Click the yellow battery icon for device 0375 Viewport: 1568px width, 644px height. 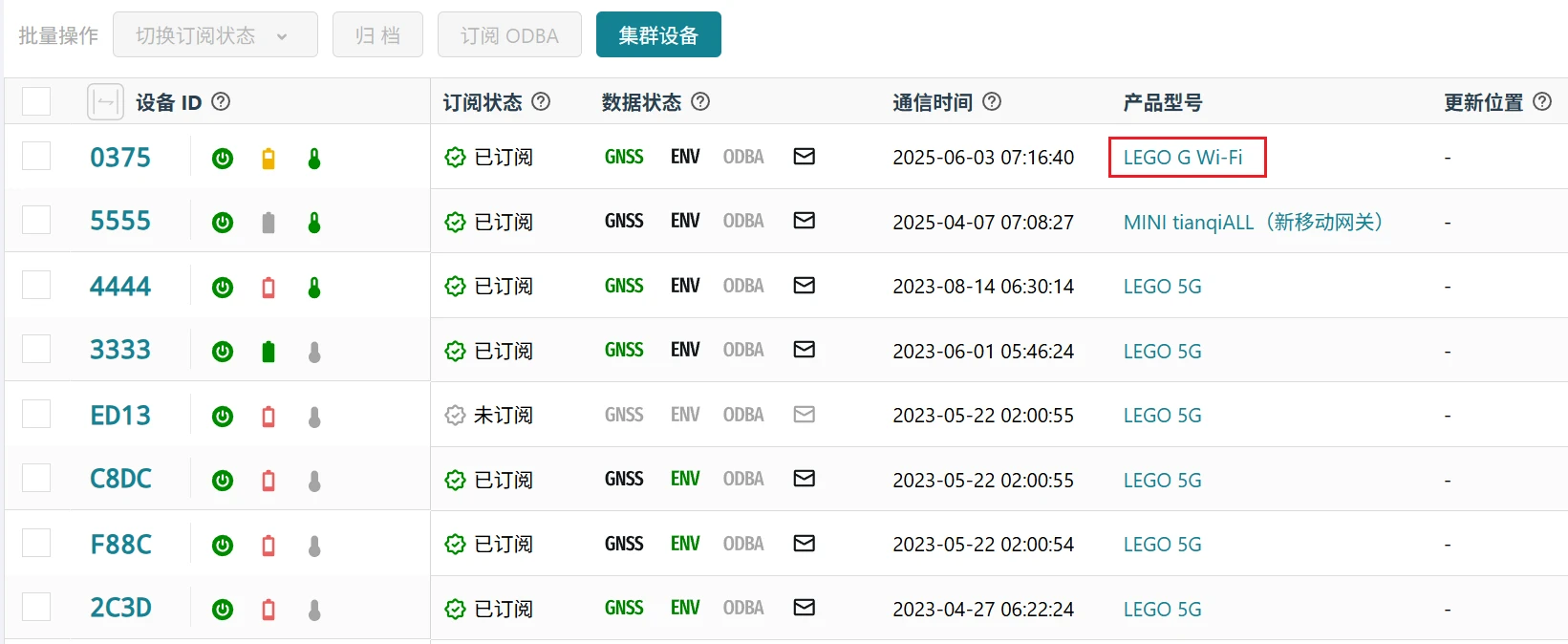point(268,159)
